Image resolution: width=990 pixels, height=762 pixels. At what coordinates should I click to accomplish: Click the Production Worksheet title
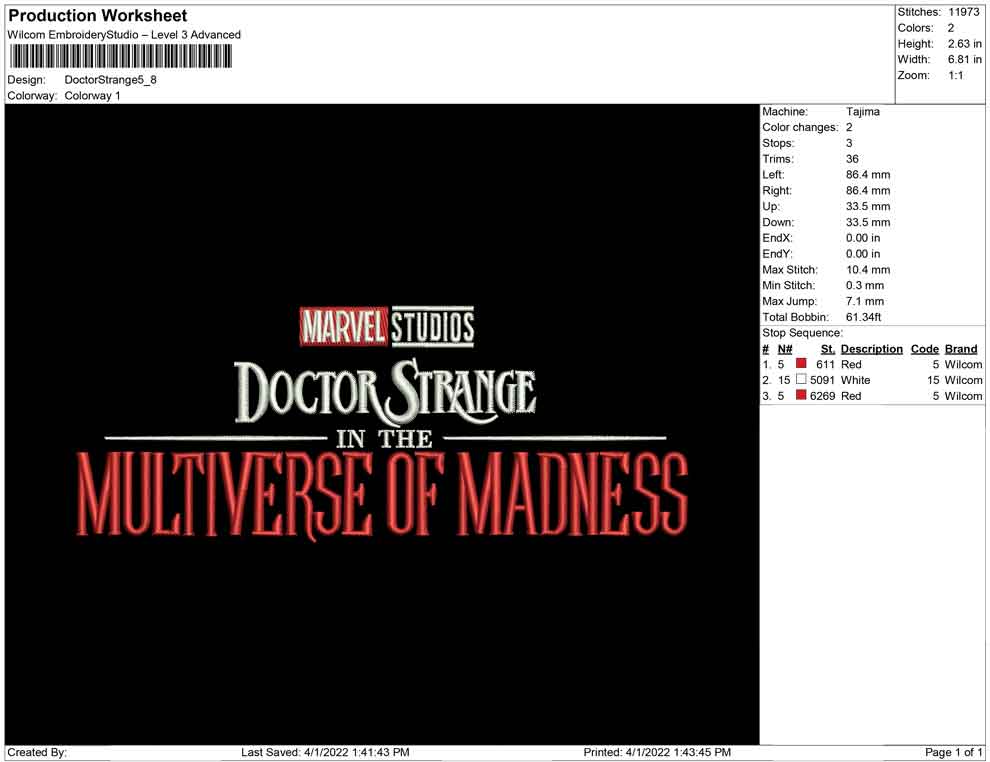tap(98, 16)
